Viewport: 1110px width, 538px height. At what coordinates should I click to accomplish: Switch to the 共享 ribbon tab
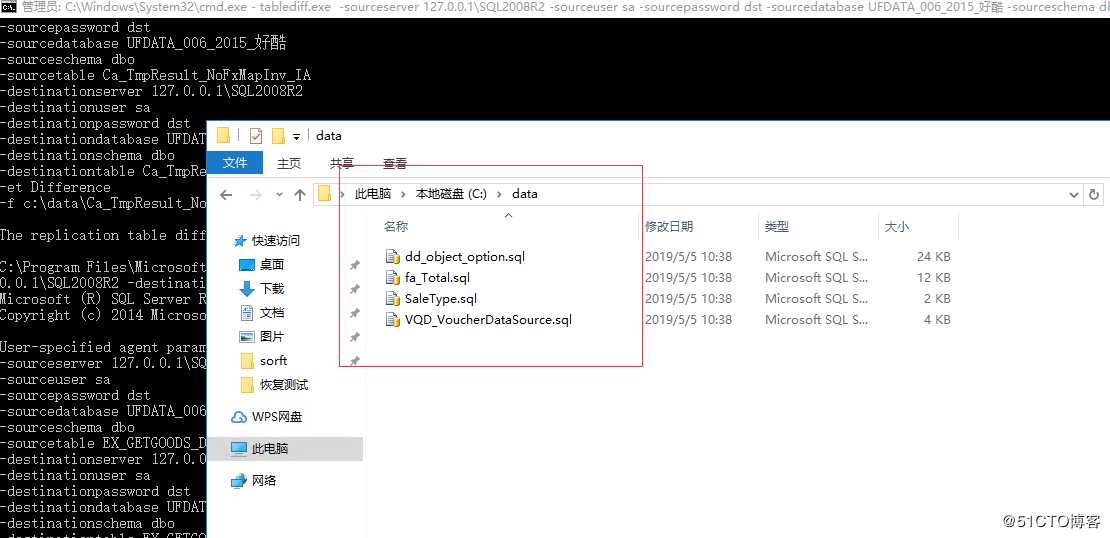pyautogui.click(x=342, y=164)
